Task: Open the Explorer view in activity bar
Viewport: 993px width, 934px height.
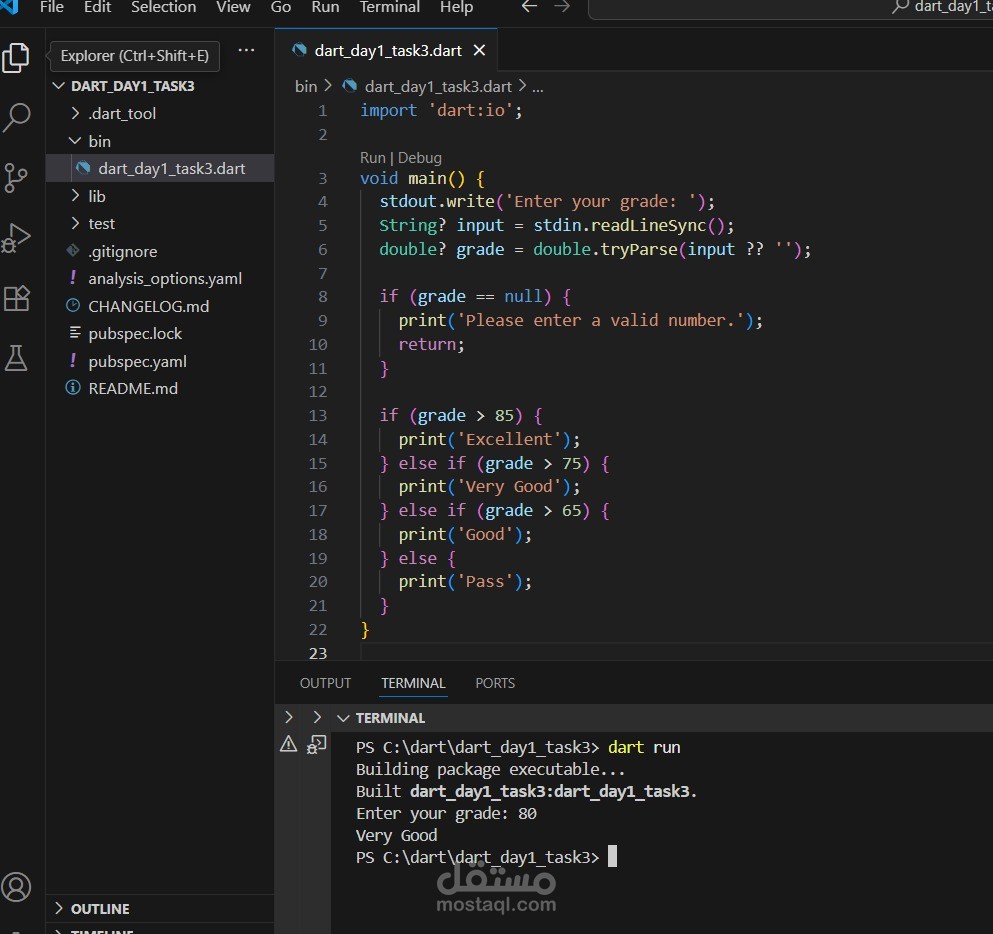Action: 16,58
